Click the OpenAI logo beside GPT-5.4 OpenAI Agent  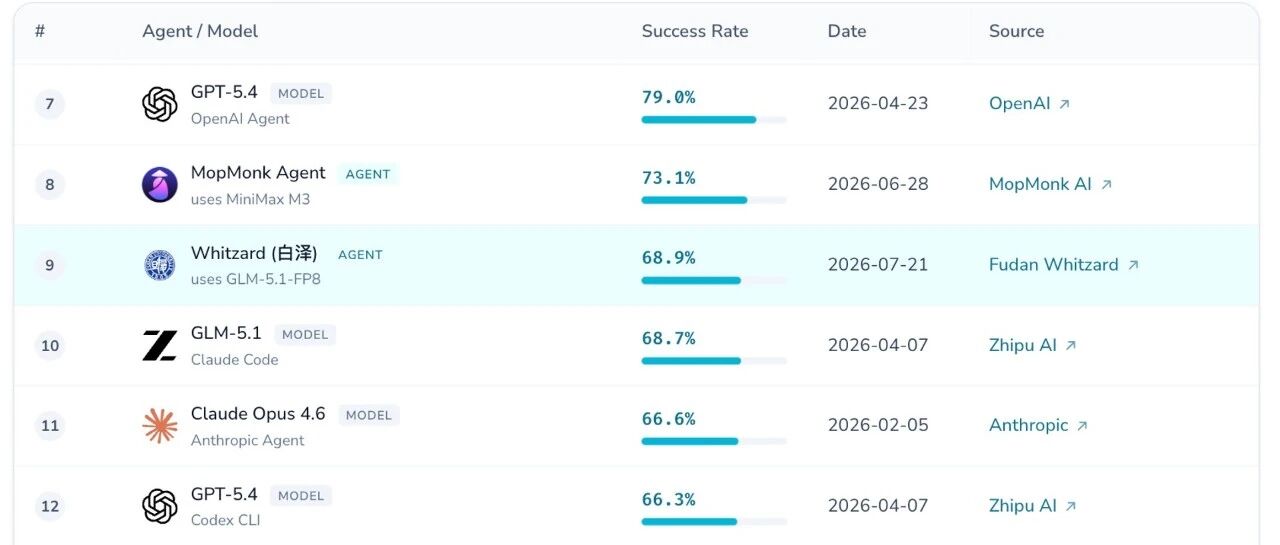[160, 104]
